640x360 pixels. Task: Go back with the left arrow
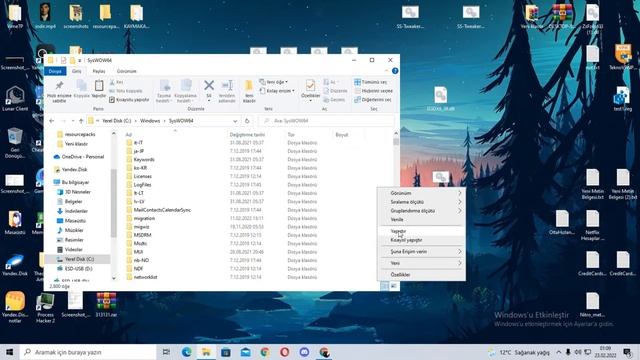click(51, 121)
